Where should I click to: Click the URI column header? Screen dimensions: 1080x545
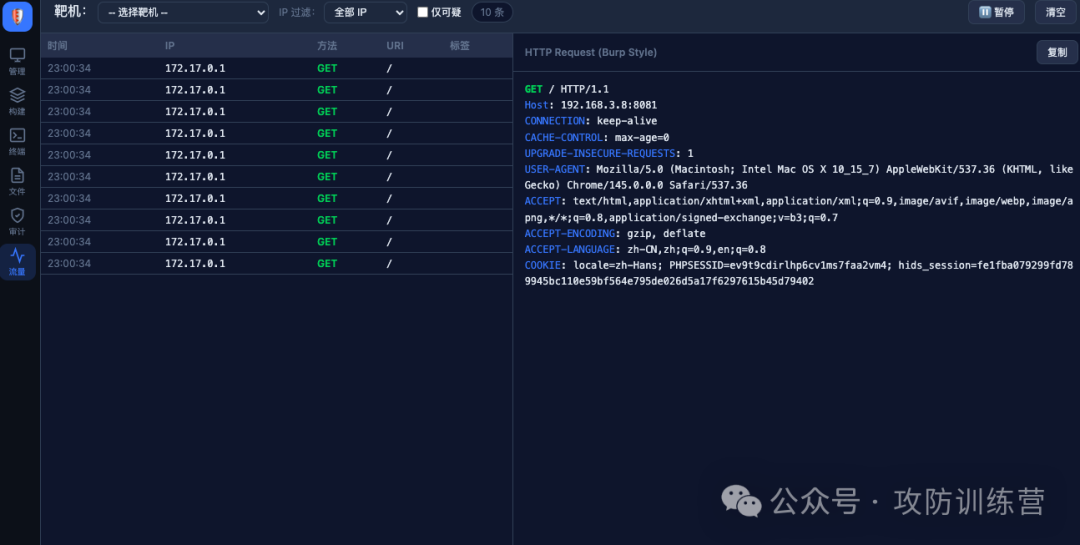395,45
